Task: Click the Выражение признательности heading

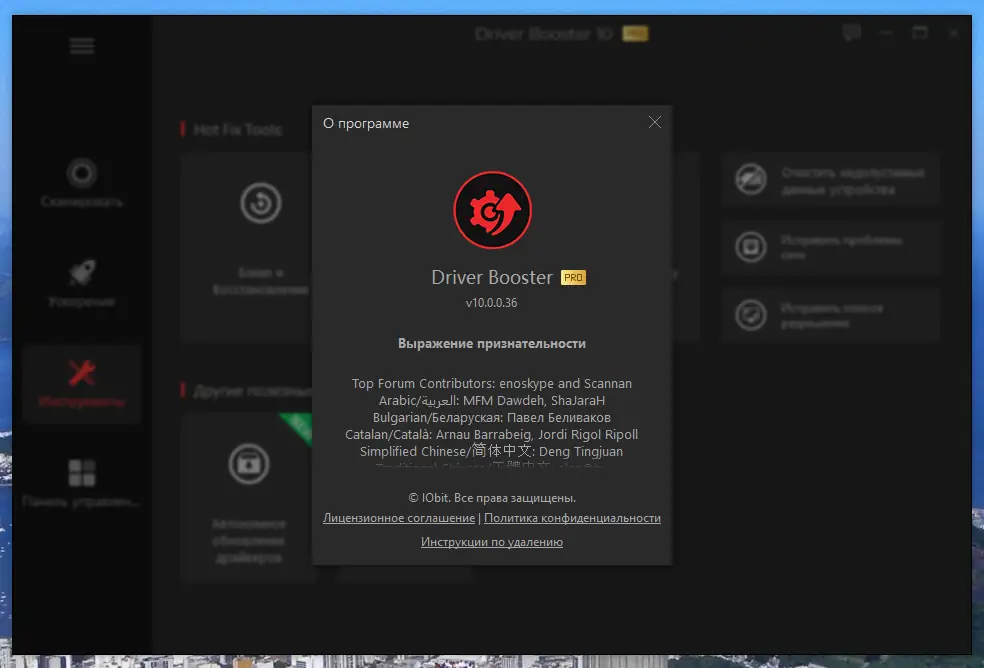Action: click(492, 343)
